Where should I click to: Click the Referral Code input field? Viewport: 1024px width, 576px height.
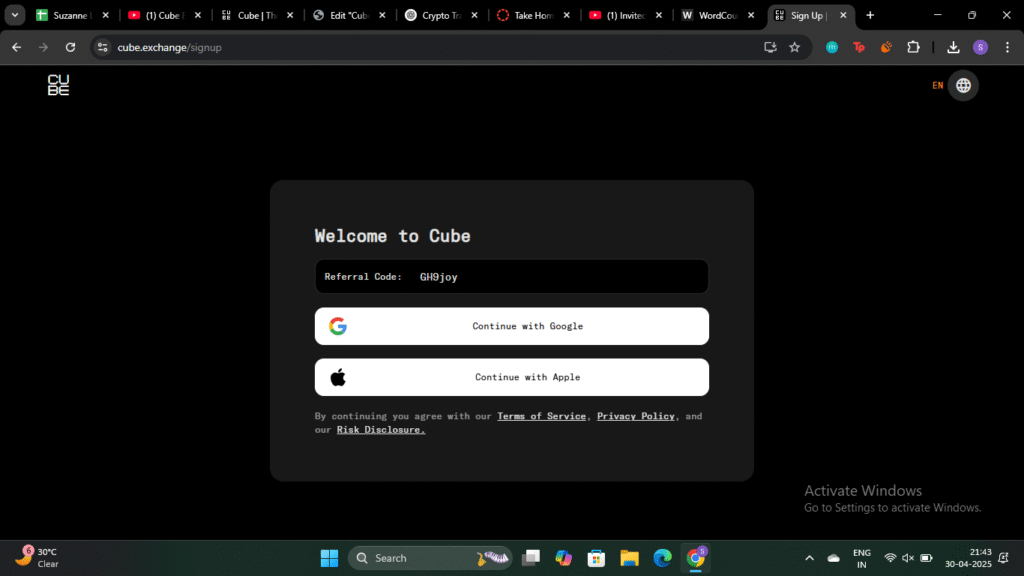pyautogui.click(x=511, y=276)
